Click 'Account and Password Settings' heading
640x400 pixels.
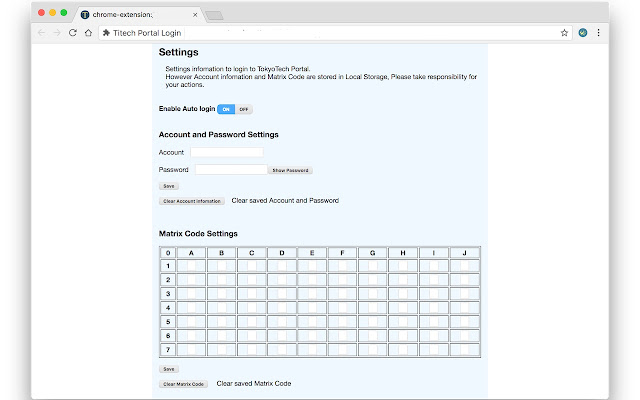[218, 135]
